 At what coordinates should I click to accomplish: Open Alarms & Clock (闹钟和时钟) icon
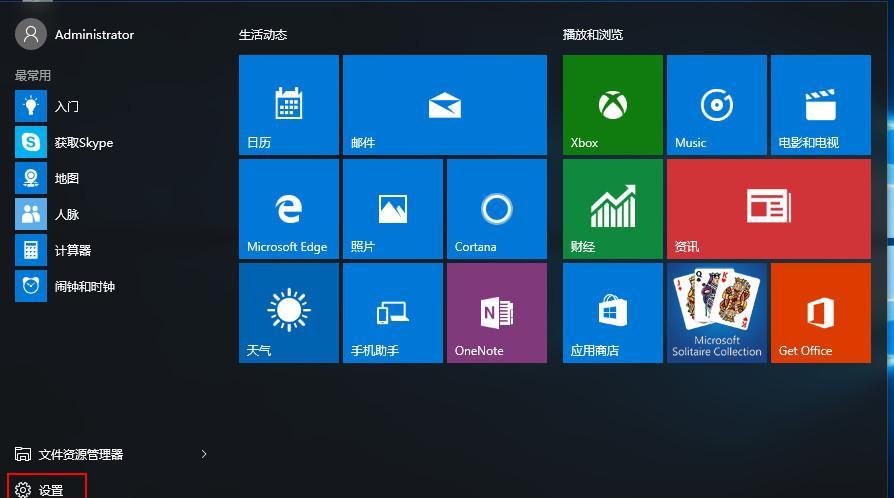[31, 286]
